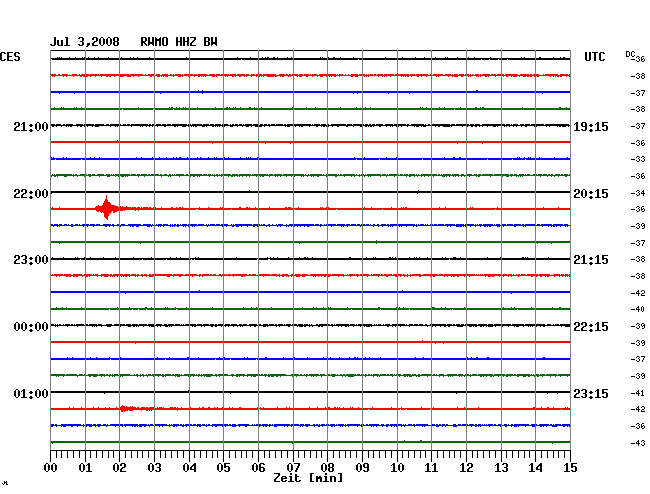The image size is (650, 494).
Task: Select the DC offset value "-33"
Action: coord(638,159)
